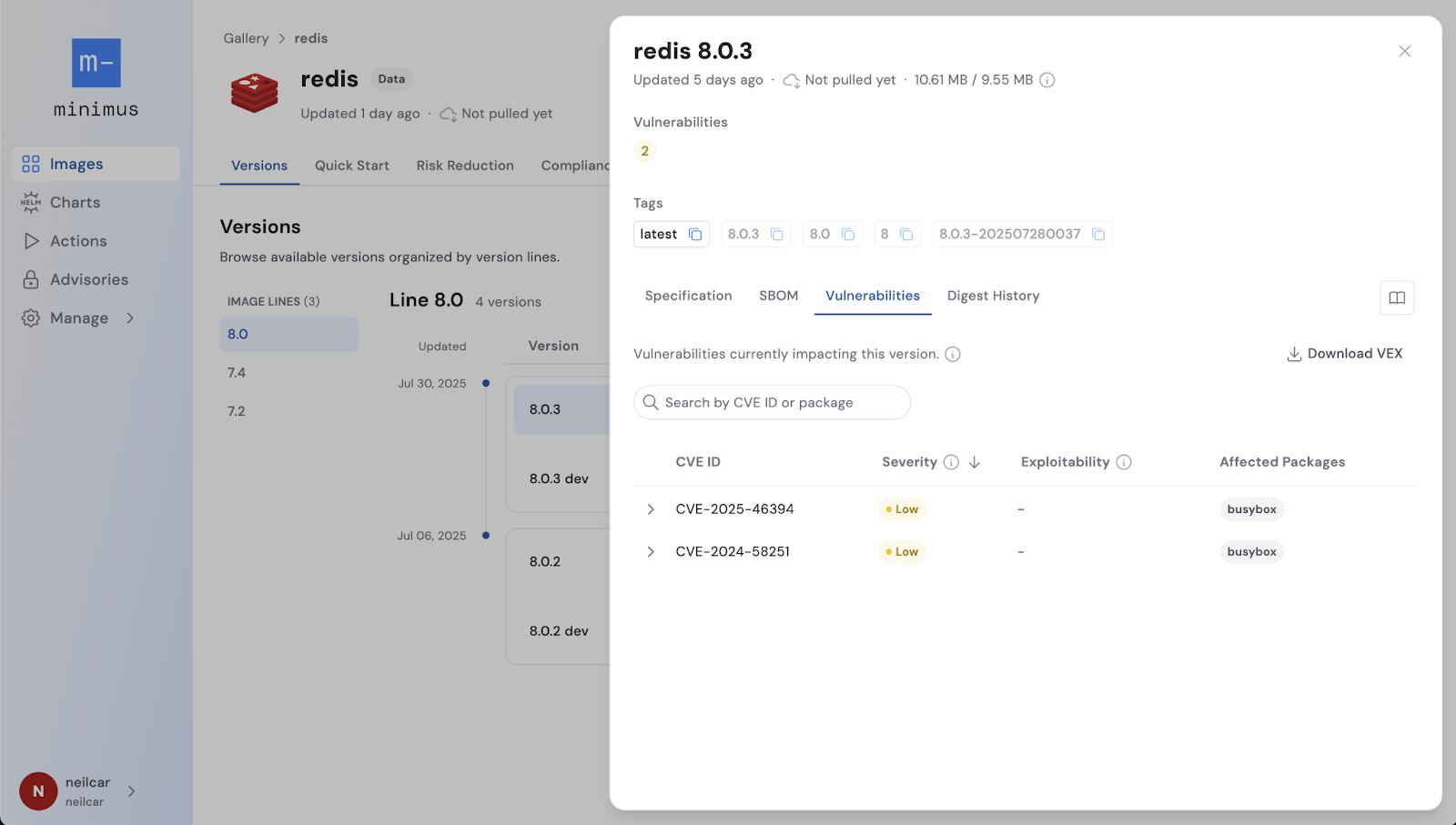
Task: Click Low severity badge for CVE-2025-46394
Action: (x=902, y=509)
